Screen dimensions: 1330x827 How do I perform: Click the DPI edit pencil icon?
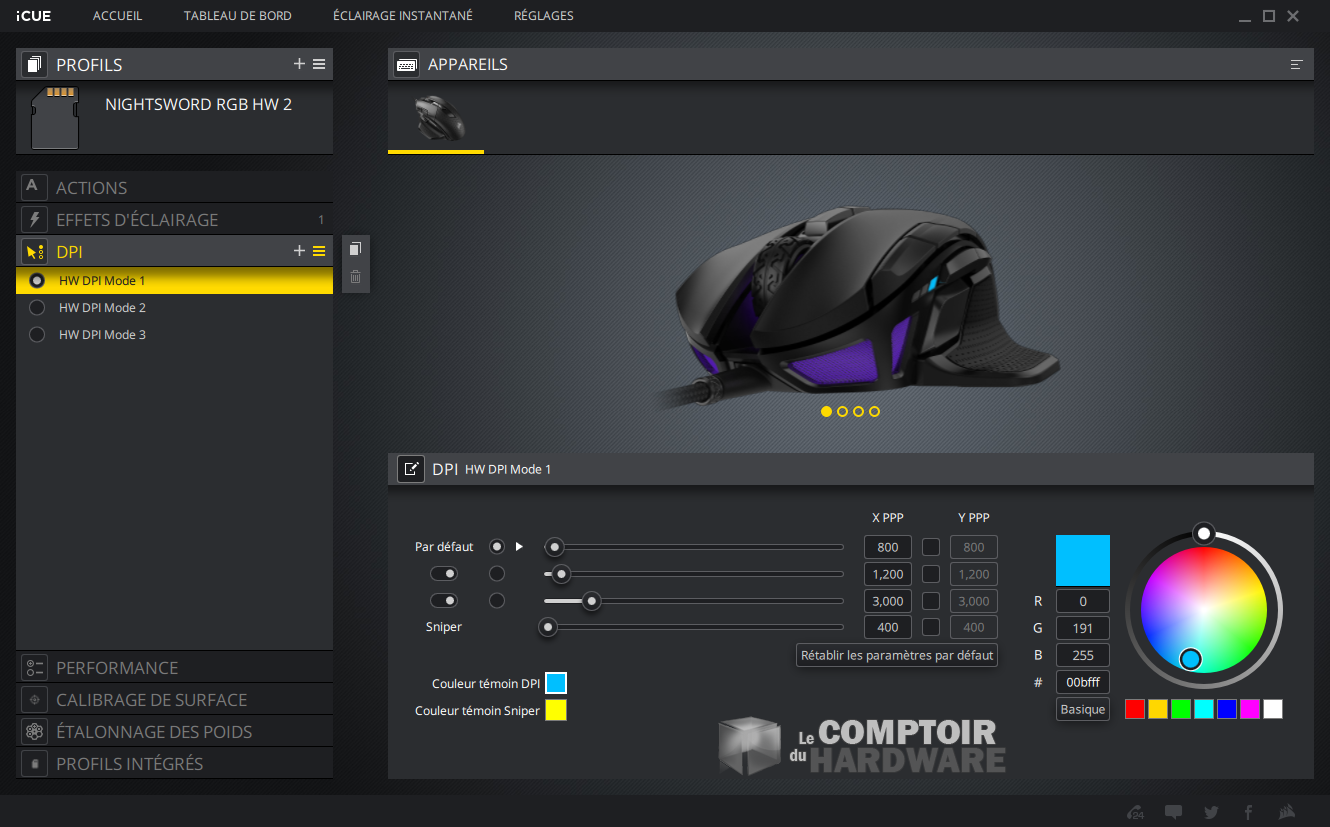pyautogui.click(x=410, y=468)
